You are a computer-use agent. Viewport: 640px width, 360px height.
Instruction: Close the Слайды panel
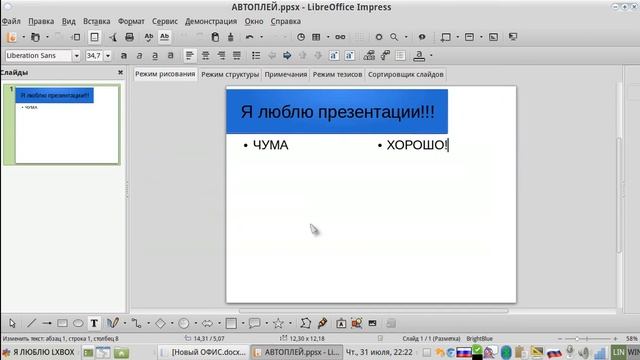(x=120, y=72)
